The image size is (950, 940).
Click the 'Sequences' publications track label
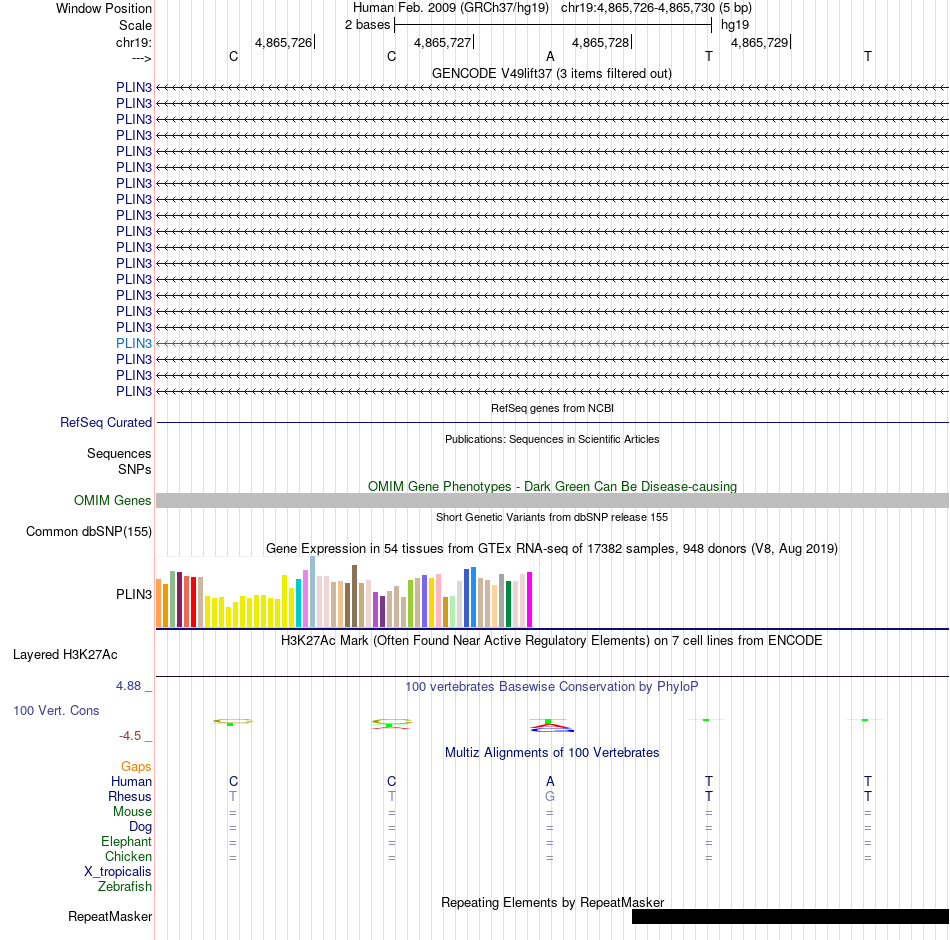click(x=119, y=453)
